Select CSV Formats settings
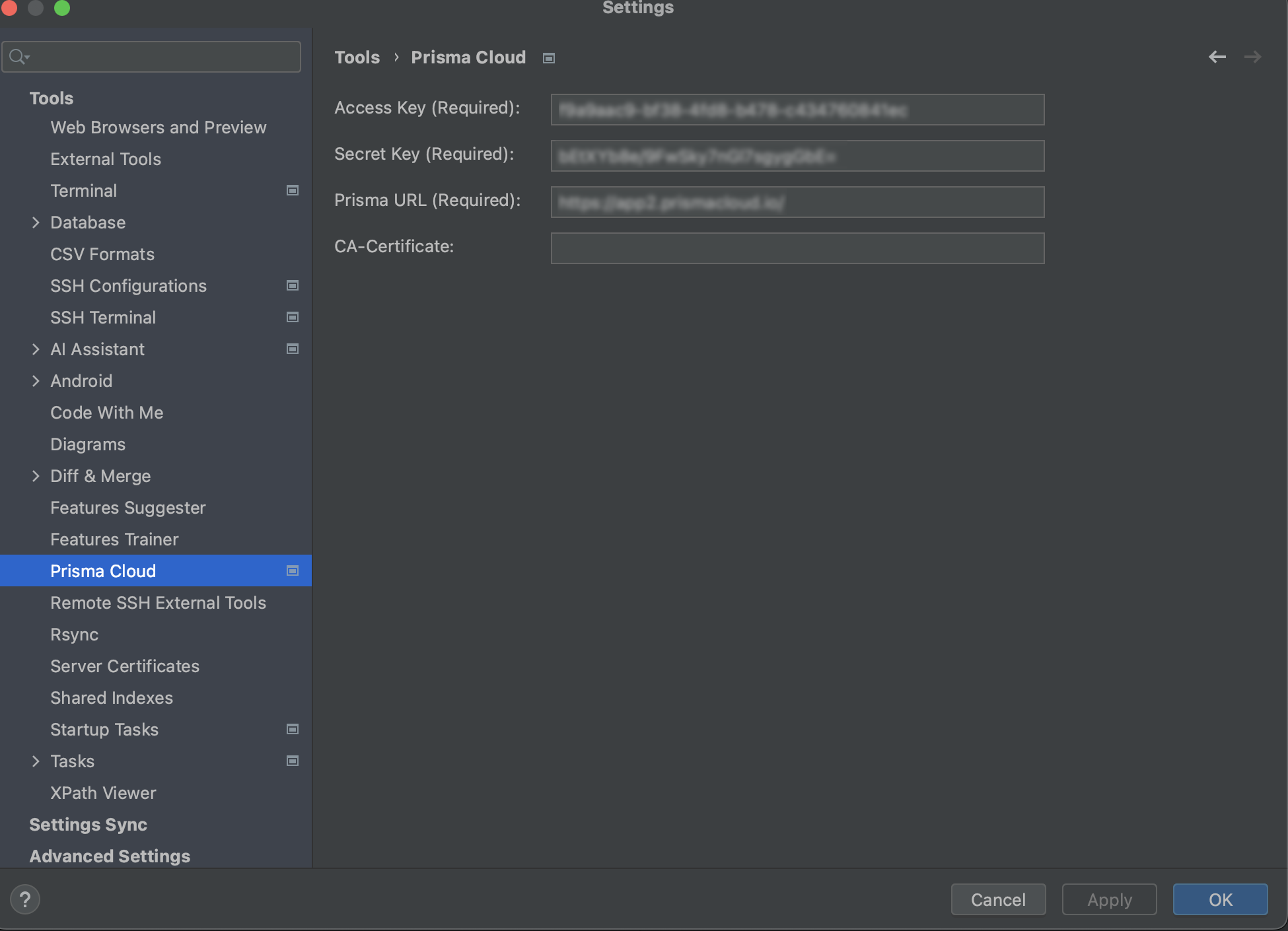Screen dimensions: 1288x931 [102, 254]
